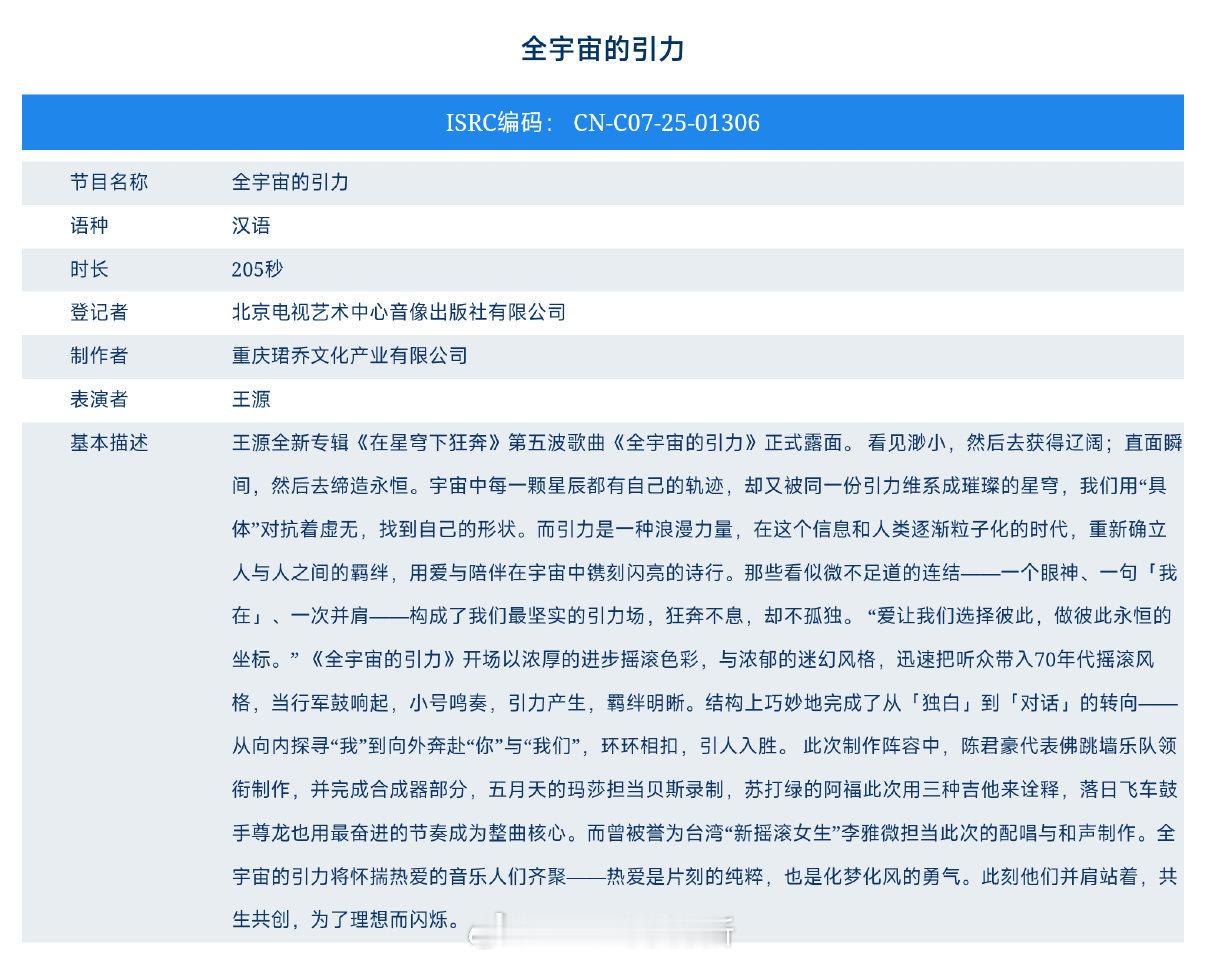Screen dimensions: 1205x960
Task: Click the 制作者 field label
Action: (99, 355)
